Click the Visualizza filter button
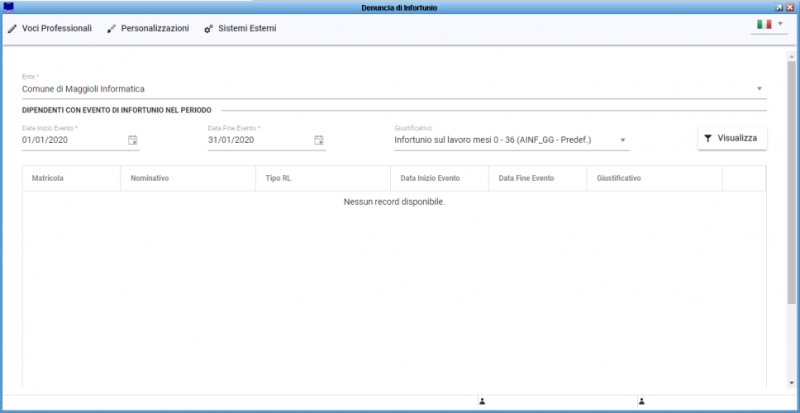This screenshot has height=413, width=800. pos(732,138)
